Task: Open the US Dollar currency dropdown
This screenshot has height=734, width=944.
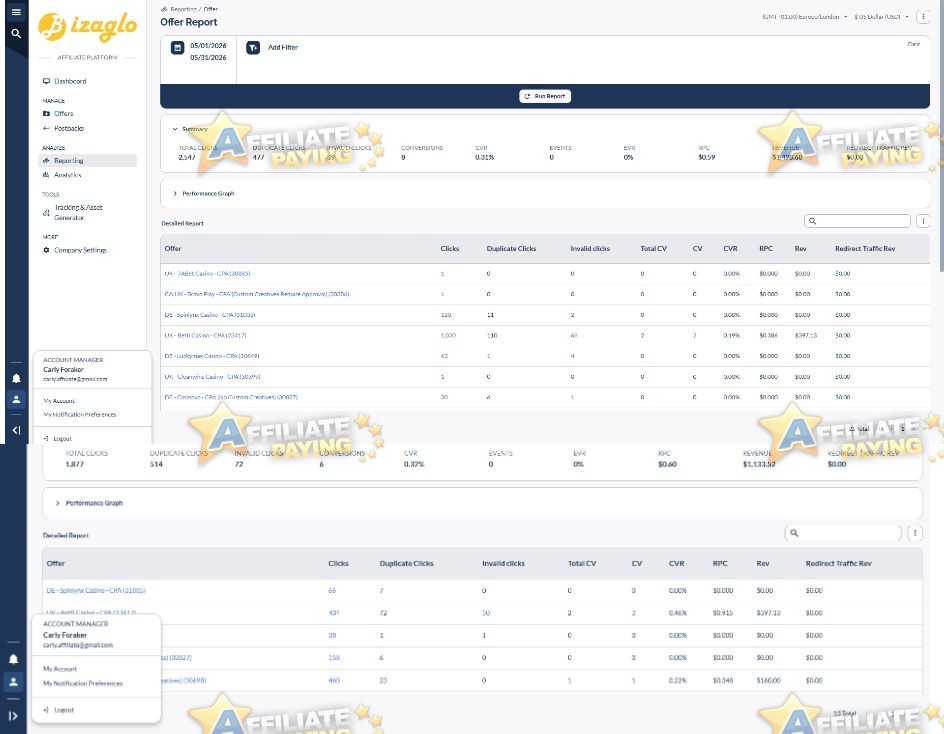Action: (881, 17)
